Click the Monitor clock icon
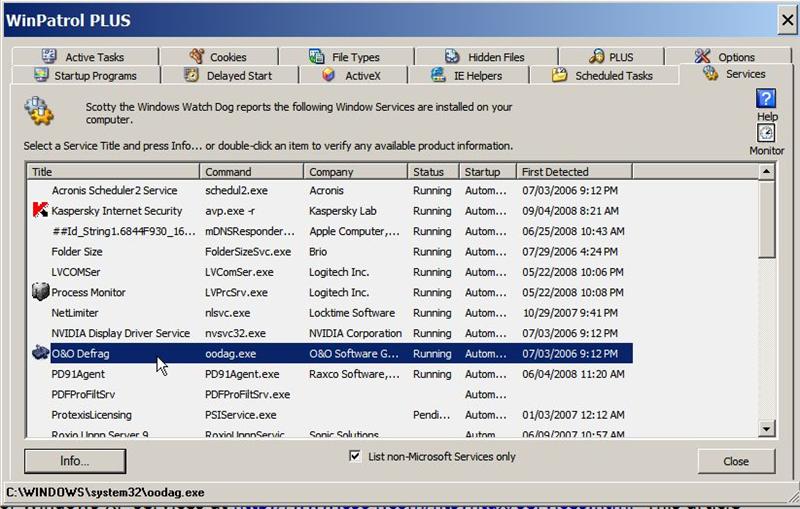800x509 pixels. [x=766, y=133]
